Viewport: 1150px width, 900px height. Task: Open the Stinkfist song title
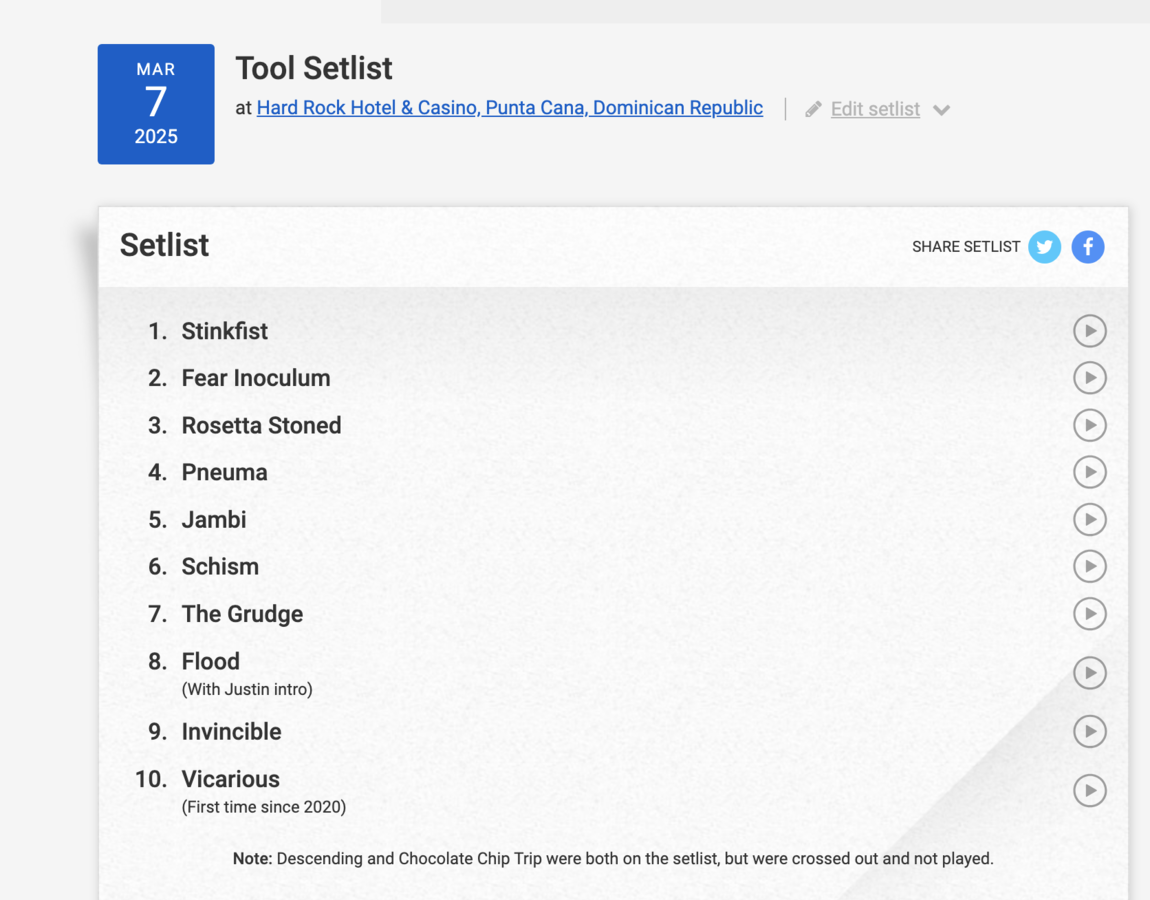tap(224, 331)
